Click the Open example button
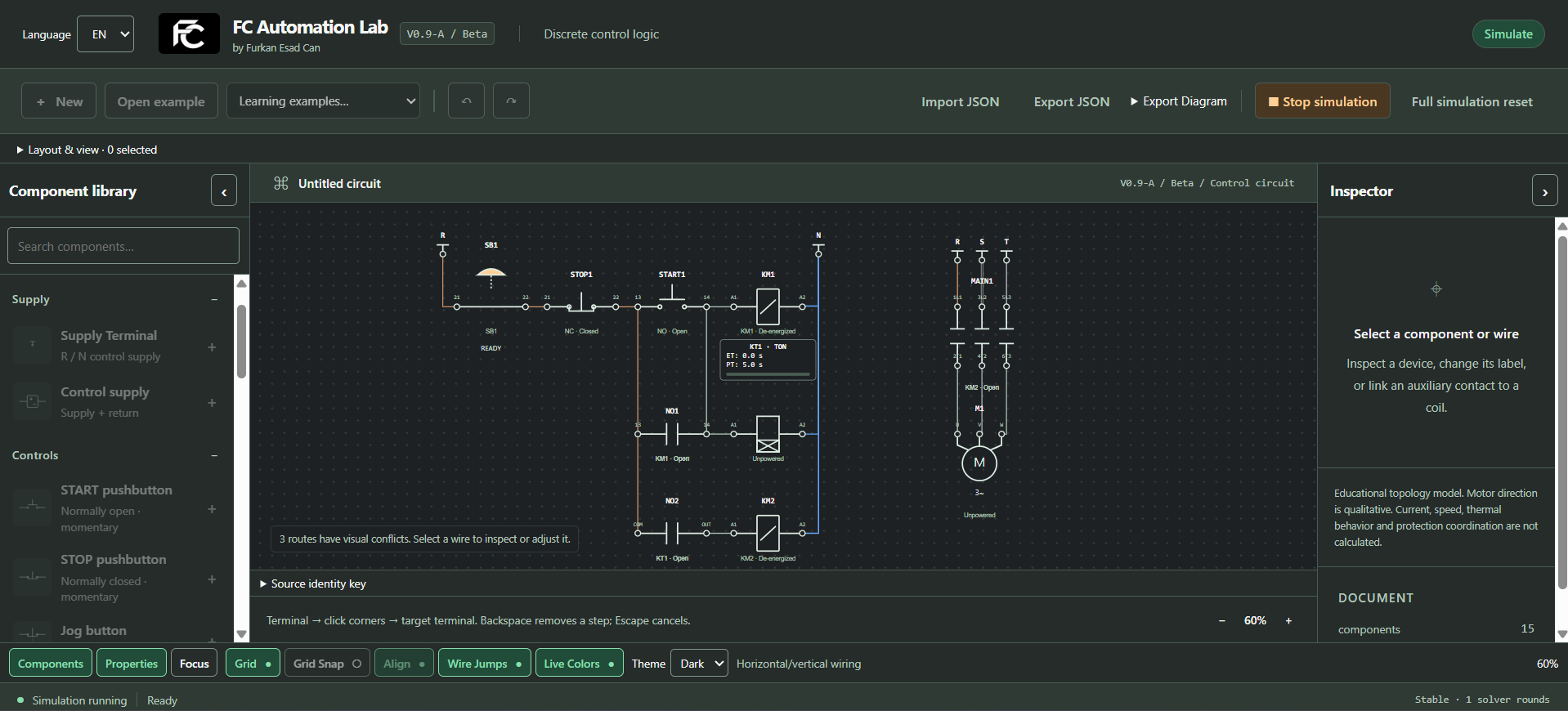This screenshot has height=711, width=1568. click(161, 101)
